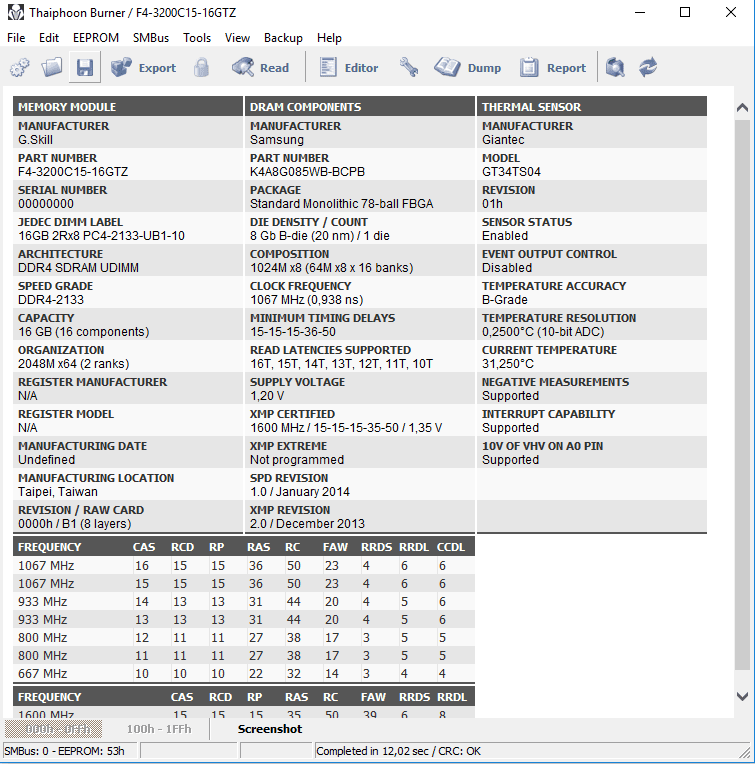The image size is (755, 764).
Task: Click supply voltage value 1,20 V
Action: 267,396
